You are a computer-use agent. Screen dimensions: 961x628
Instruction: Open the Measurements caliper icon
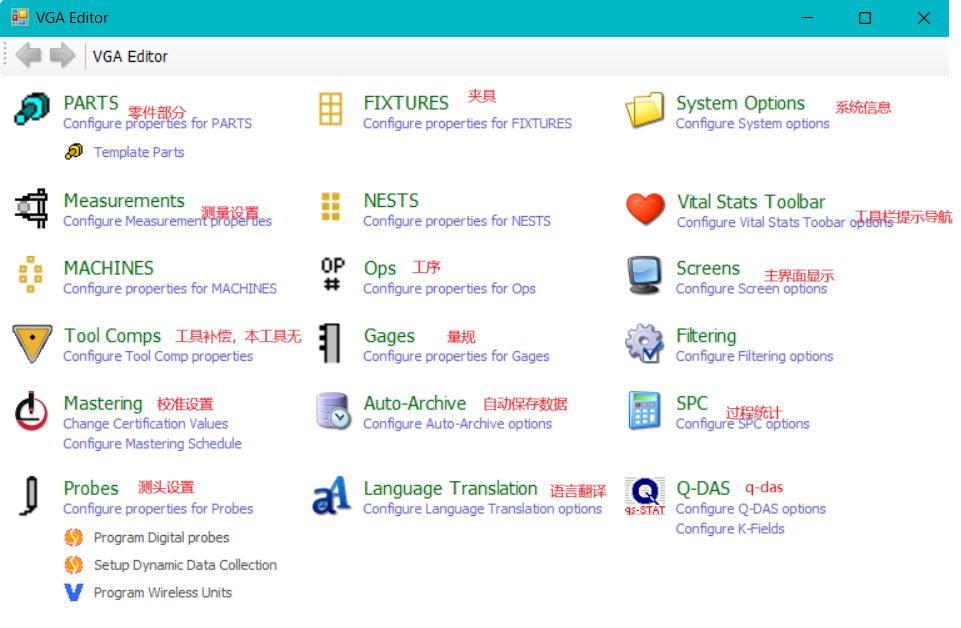[x=32, y=208]
